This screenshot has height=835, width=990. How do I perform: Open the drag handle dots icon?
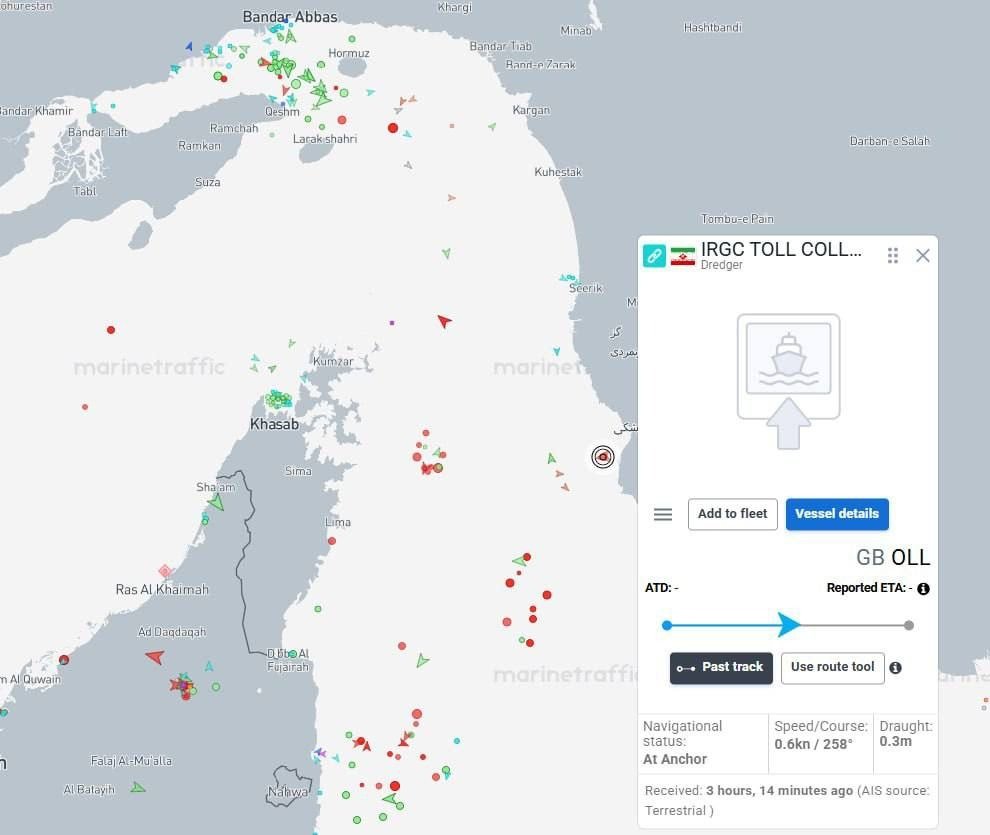coord(892,256)
